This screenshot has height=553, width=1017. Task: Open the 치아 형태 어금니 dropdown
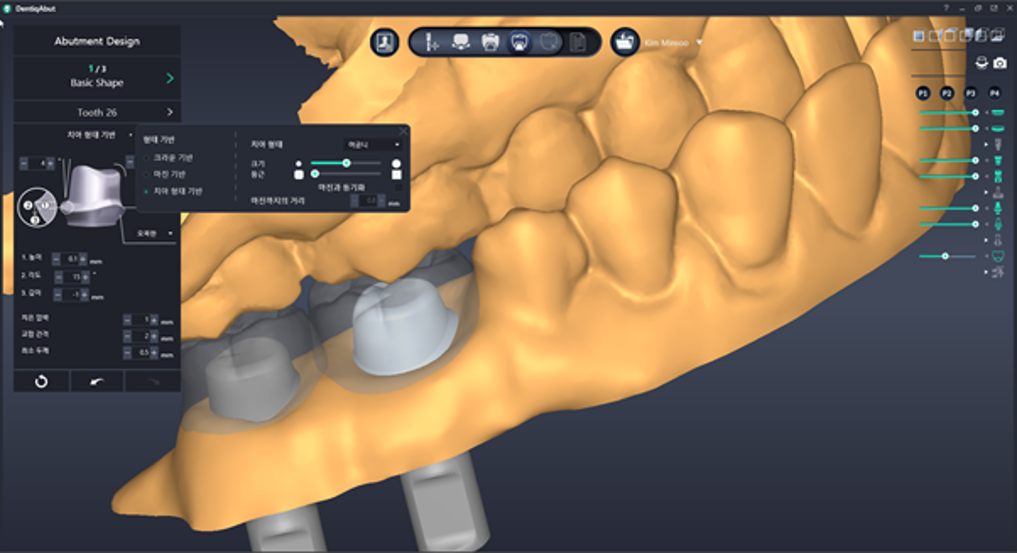point(371,144)
